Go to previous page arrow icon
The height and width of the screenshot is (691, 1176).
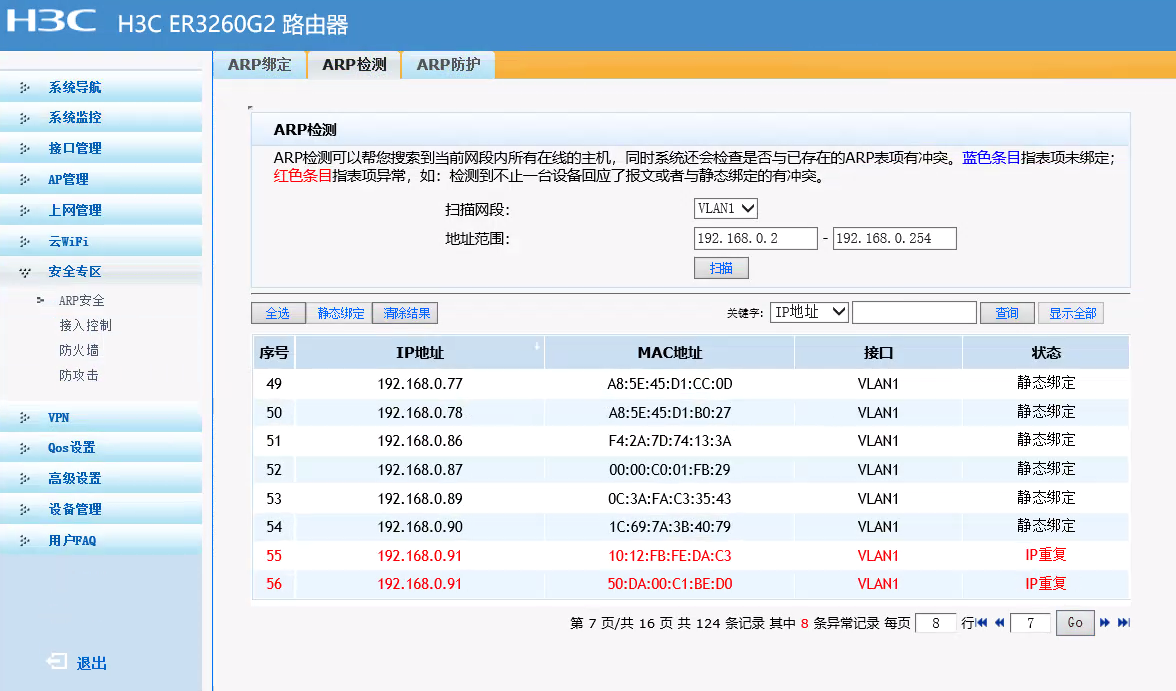pos(1000,623)
